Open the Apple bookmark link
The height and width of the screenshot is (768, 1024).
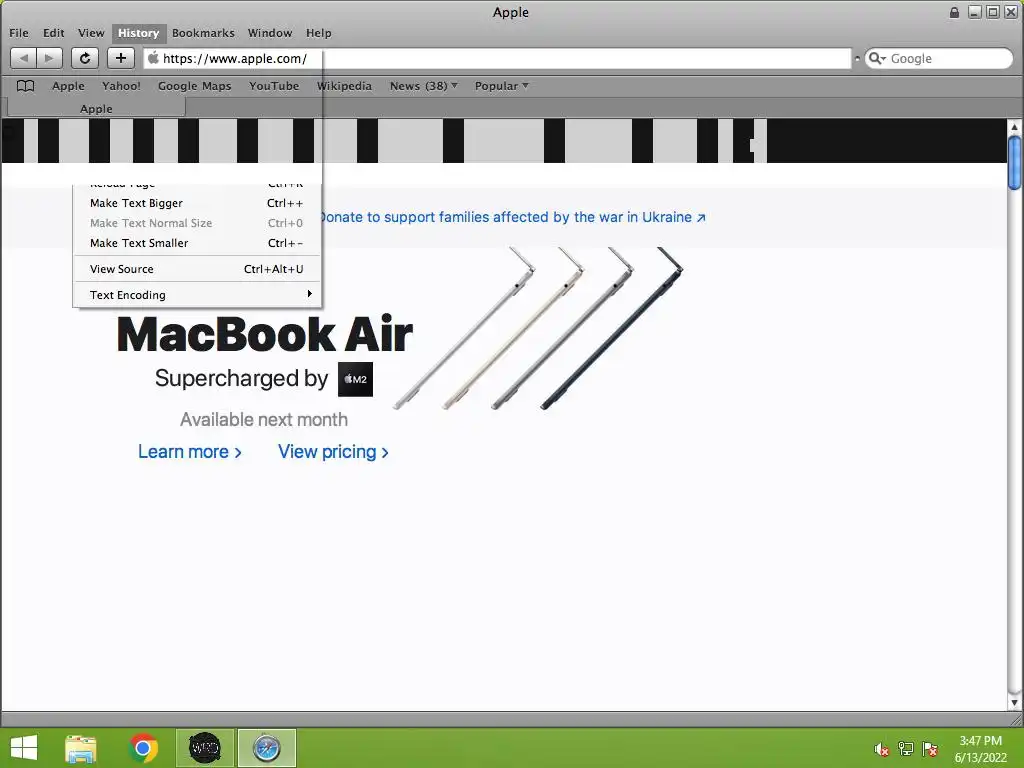pos(68,86)
